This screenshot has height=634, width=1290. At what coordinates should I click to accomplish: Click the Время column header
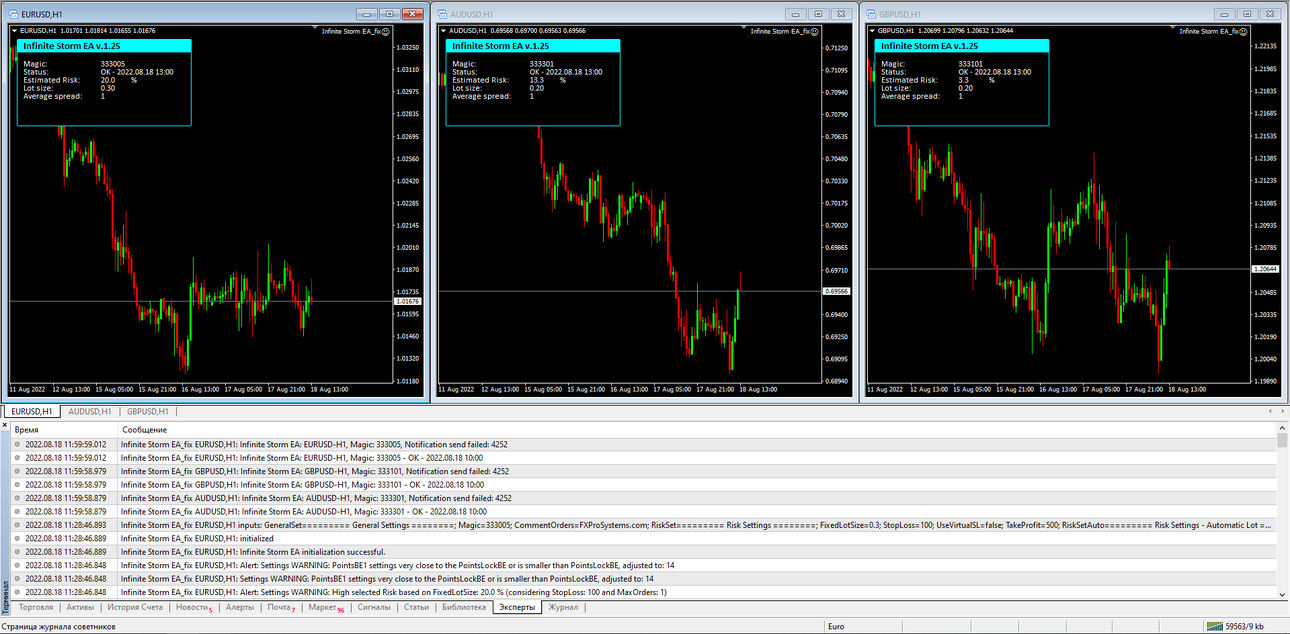[x=62, y=429]
